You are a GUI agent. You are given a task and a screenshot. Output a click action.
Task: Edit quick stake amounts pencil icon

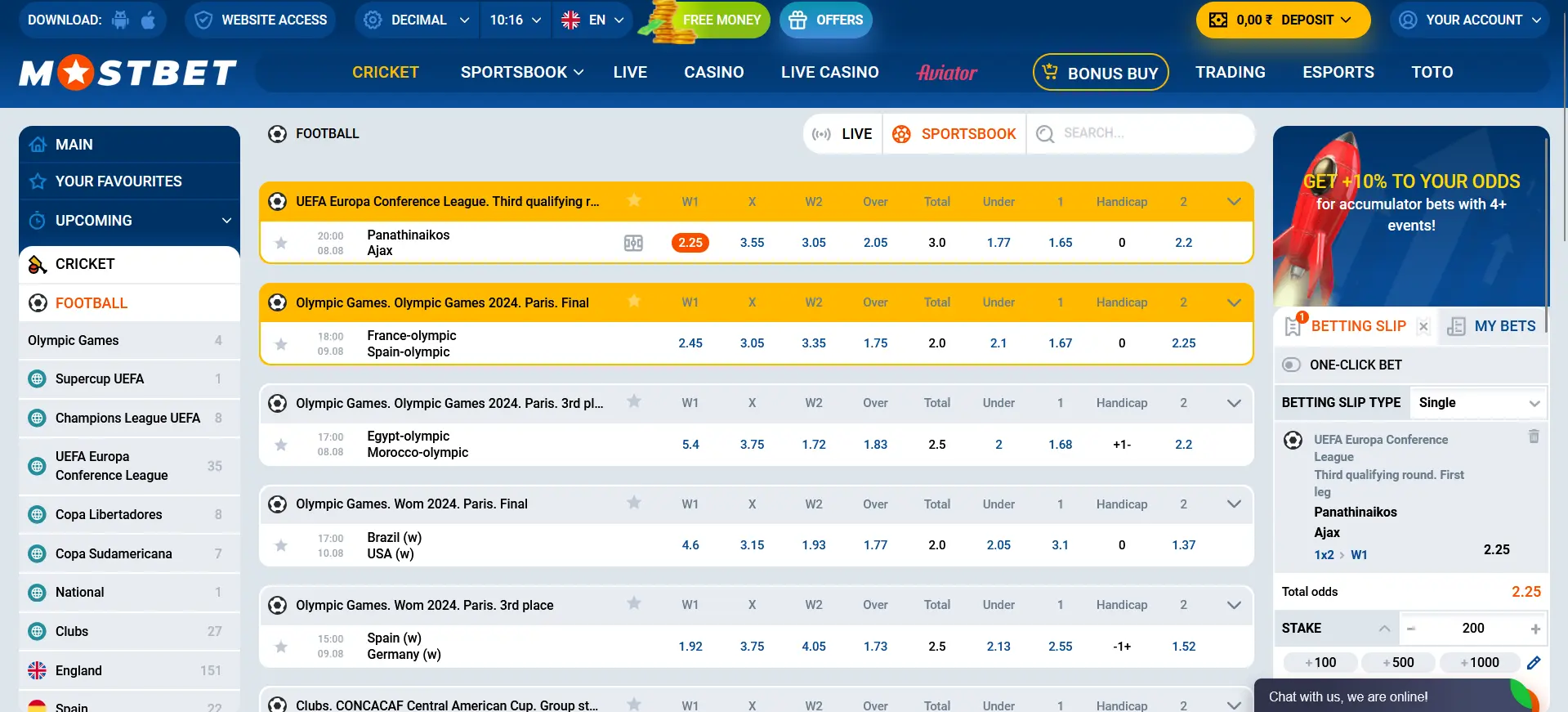pos(1534,663)
